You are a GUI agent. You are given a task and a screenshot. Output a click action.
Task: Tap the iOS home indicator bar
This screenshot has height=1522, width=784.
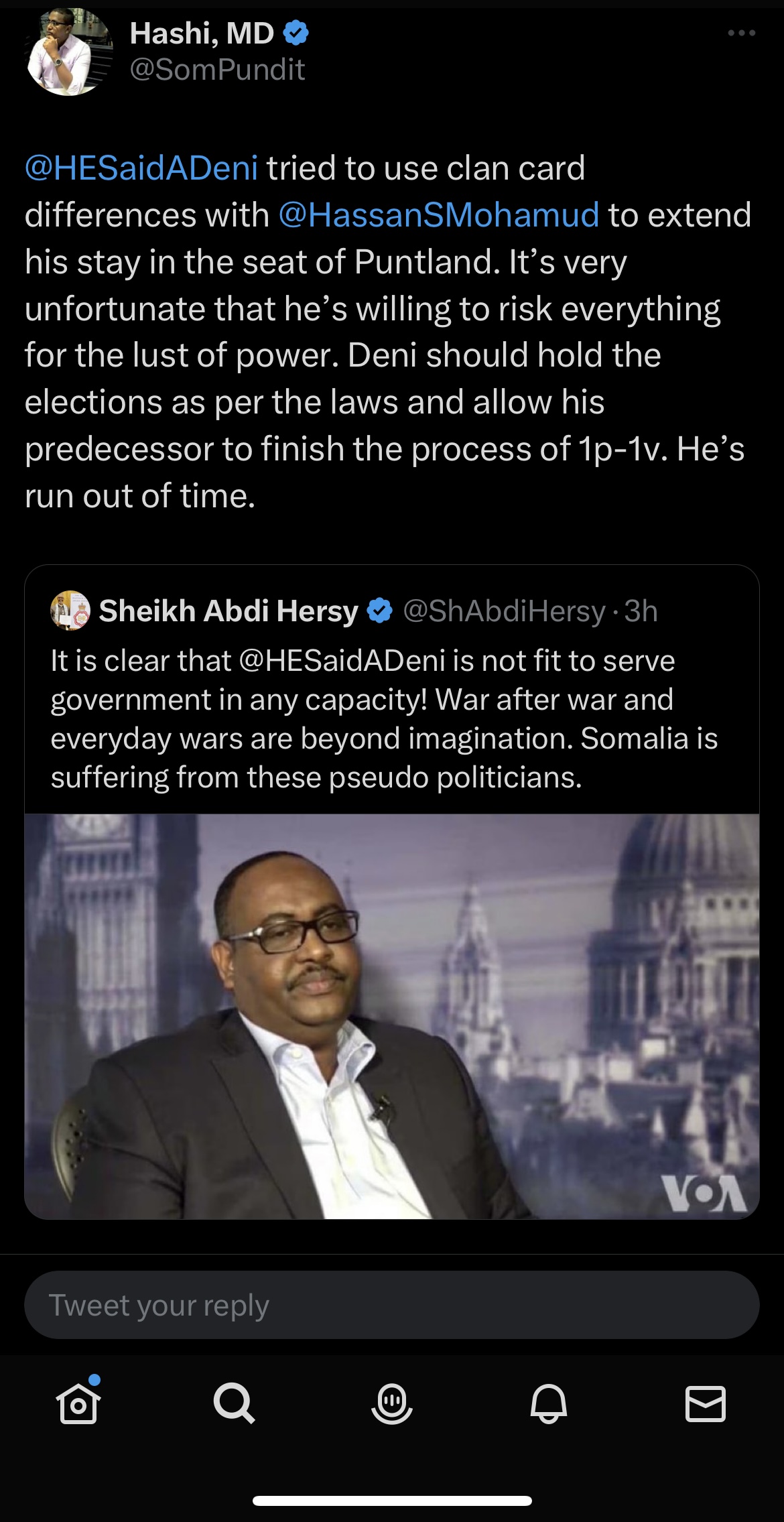[392, 1501]
